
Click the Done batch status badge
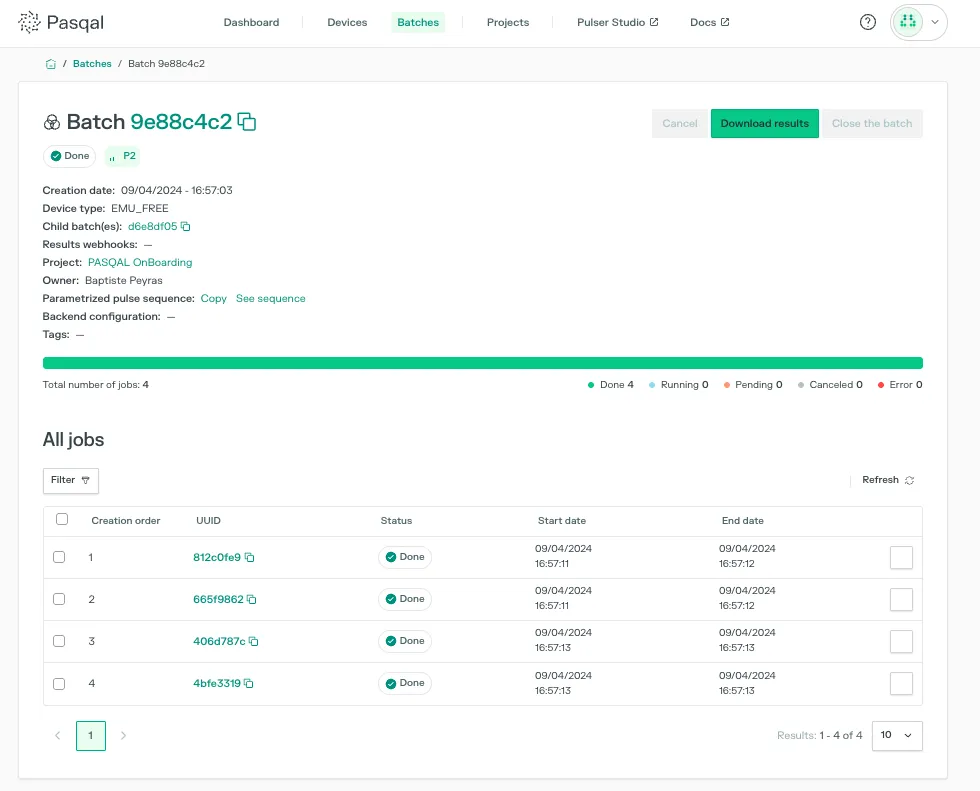69,156
